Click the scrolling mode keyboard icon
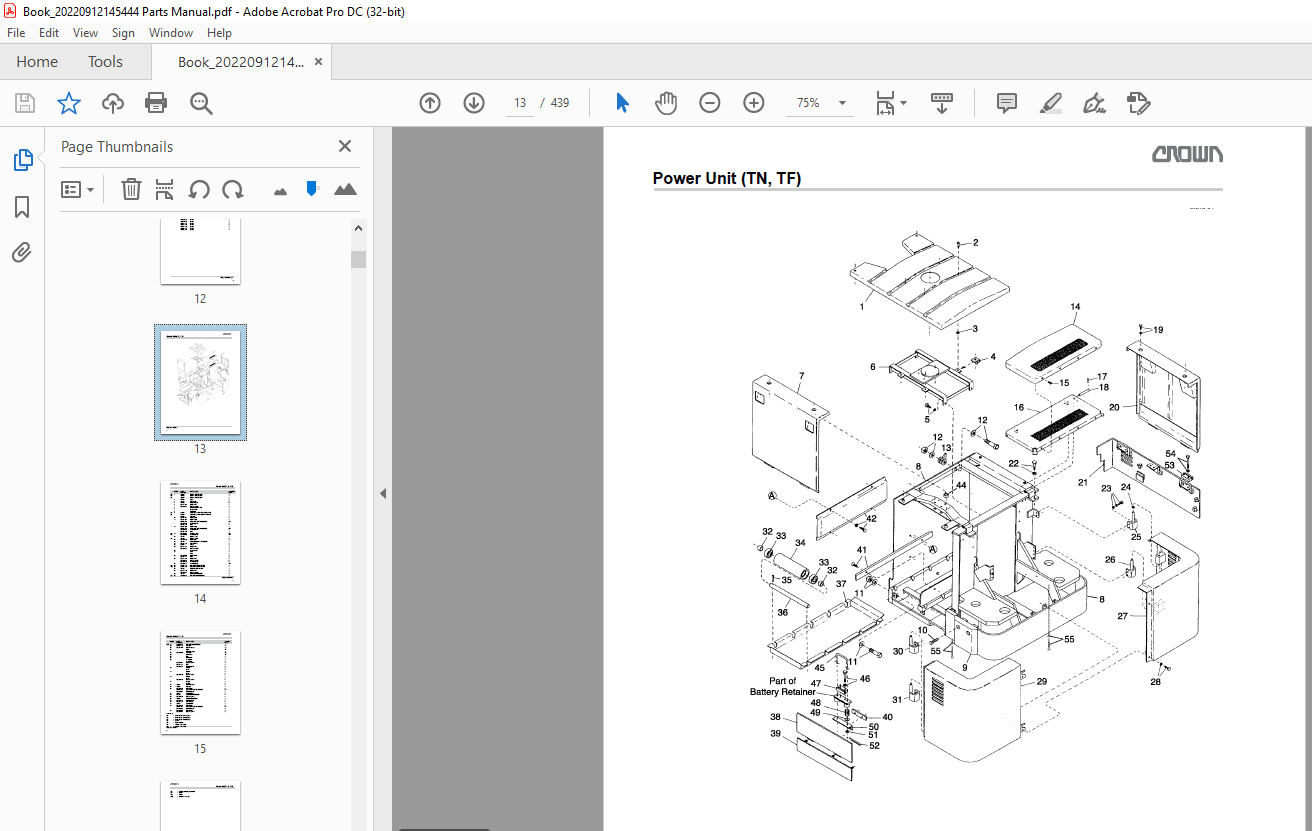 tap(942, 103)
